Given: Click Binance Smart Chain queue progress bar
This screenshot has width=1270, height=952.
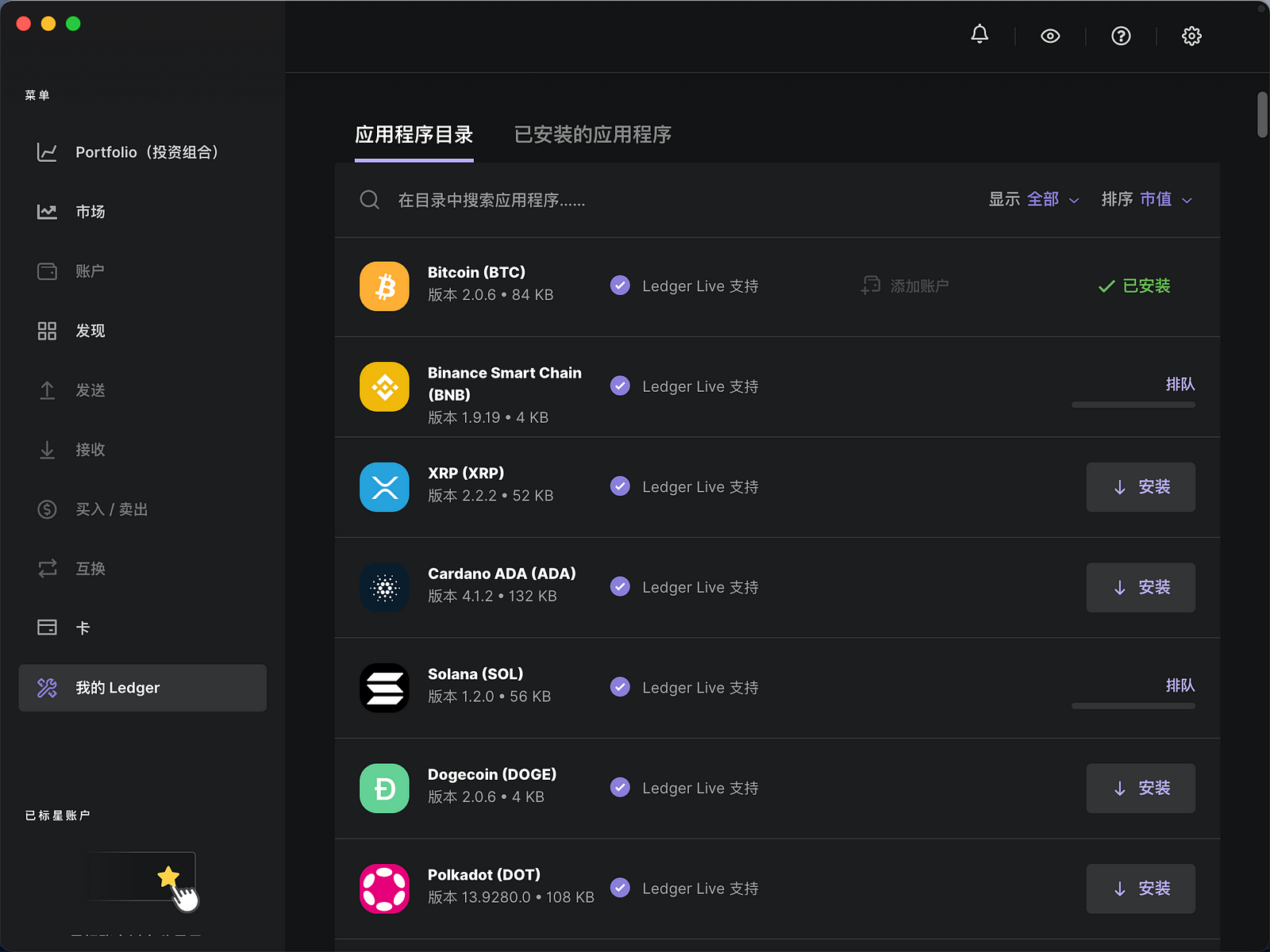Looking at the screenshot, I should tap(1133, 405).
